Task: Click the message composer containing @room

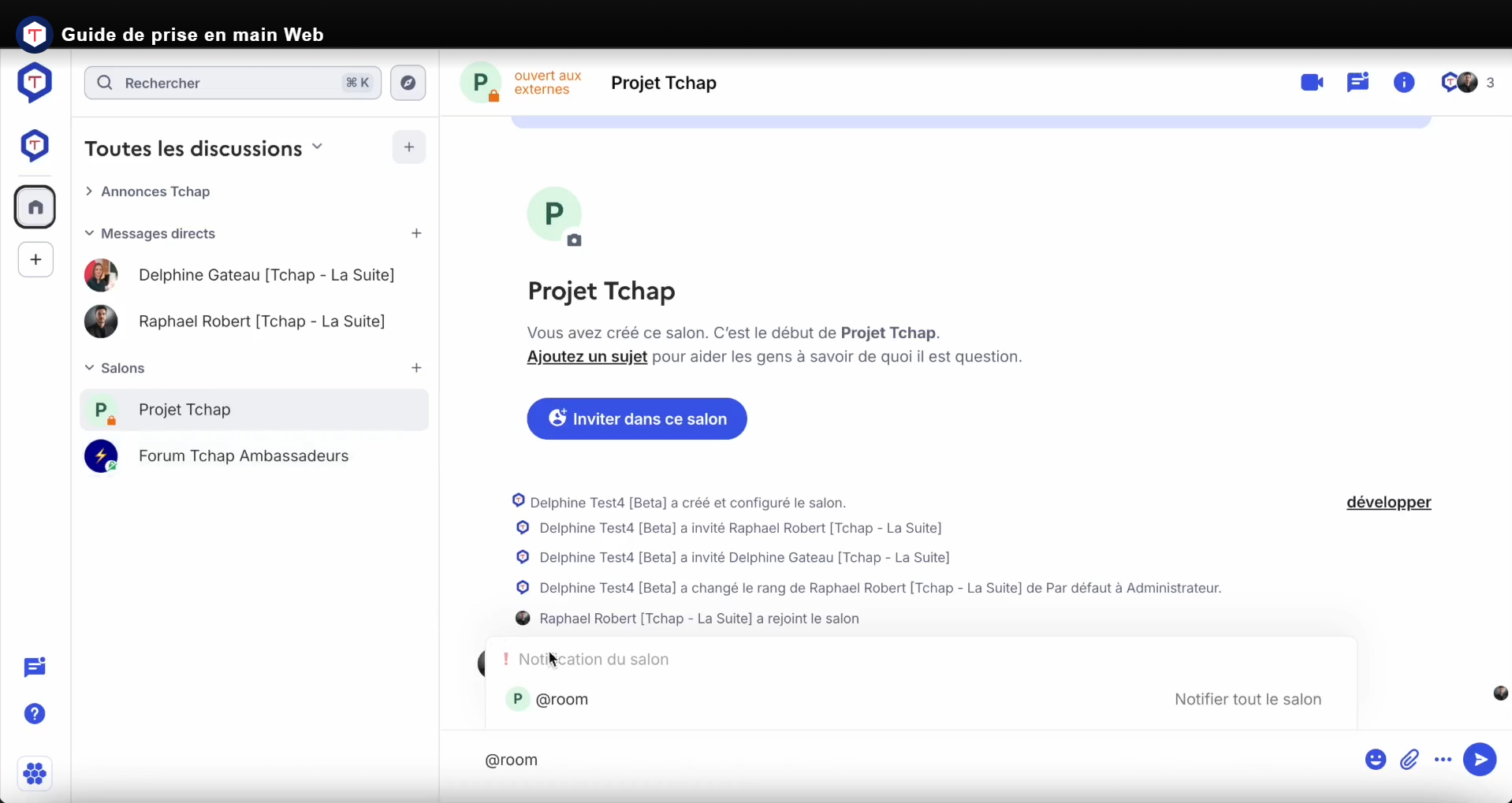Action: (x=914, y=760)
